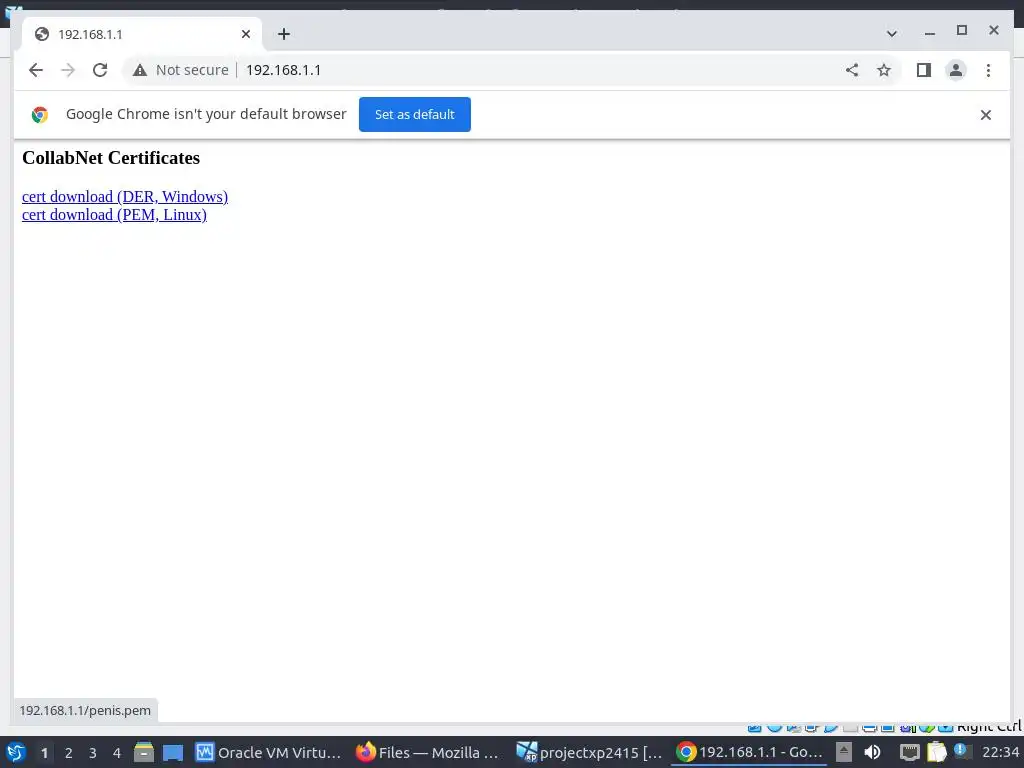Open the system start menu icon
Image resolution: width=1024 pixels, height=768 pixels.
(15, 752)
